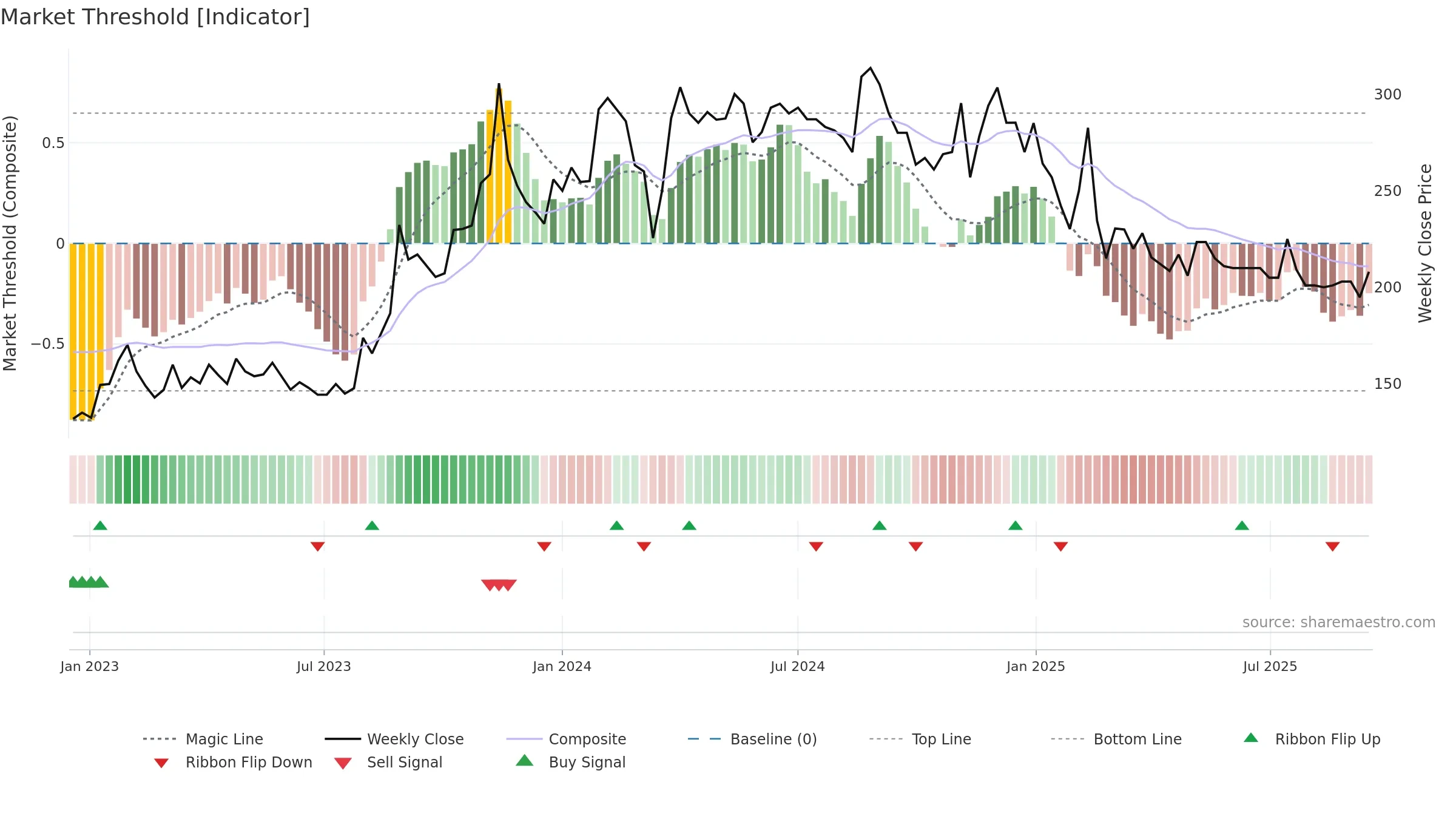Click the Jan 2024 x-axis label
1456x819 pixels.
[562, 666]
